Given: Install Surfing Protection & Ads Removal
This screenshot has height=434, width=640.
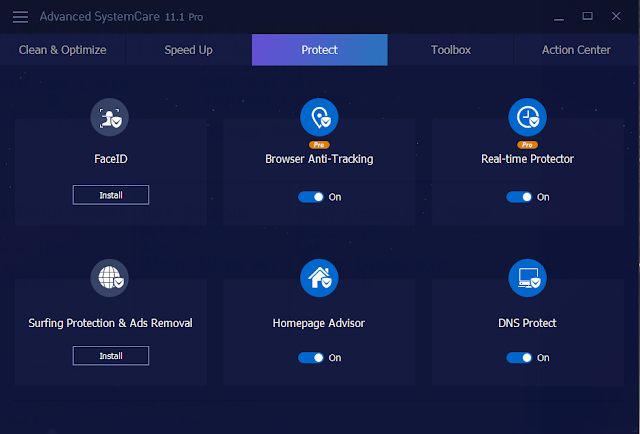Looking at the screenshot, I should [111, 356].
